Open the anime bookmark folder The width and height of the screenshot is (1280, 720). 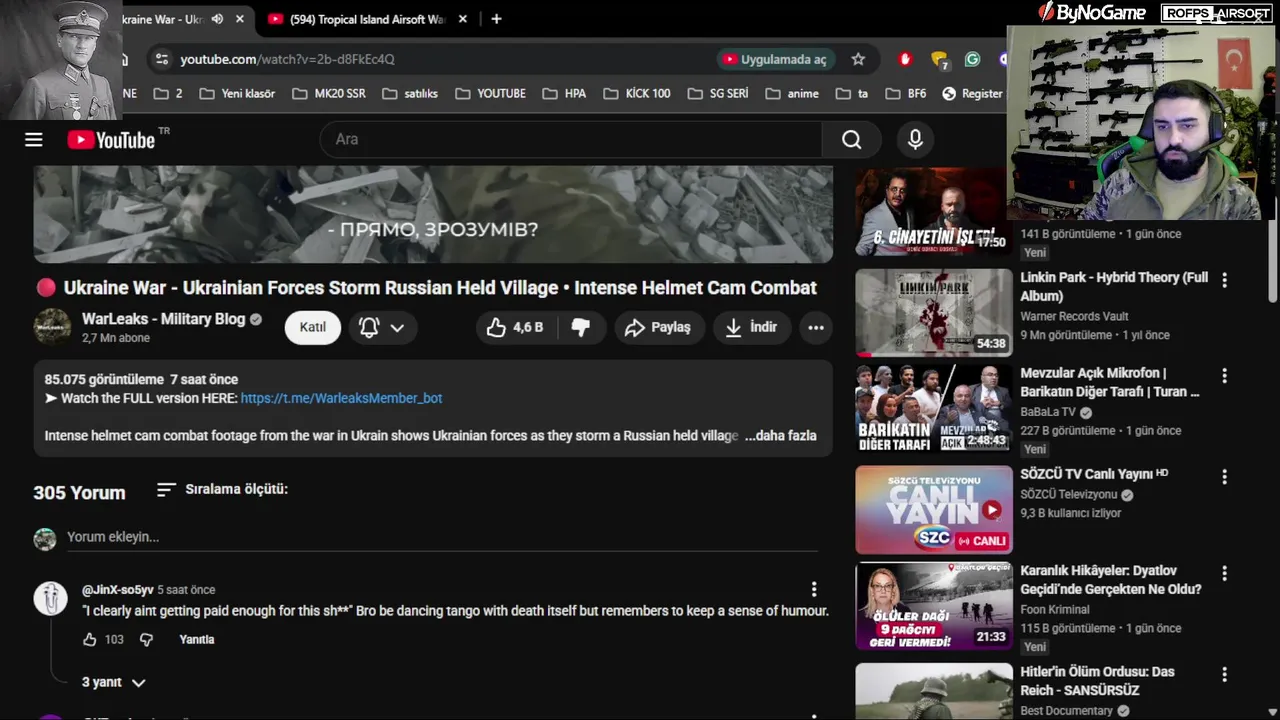(792, 93)
